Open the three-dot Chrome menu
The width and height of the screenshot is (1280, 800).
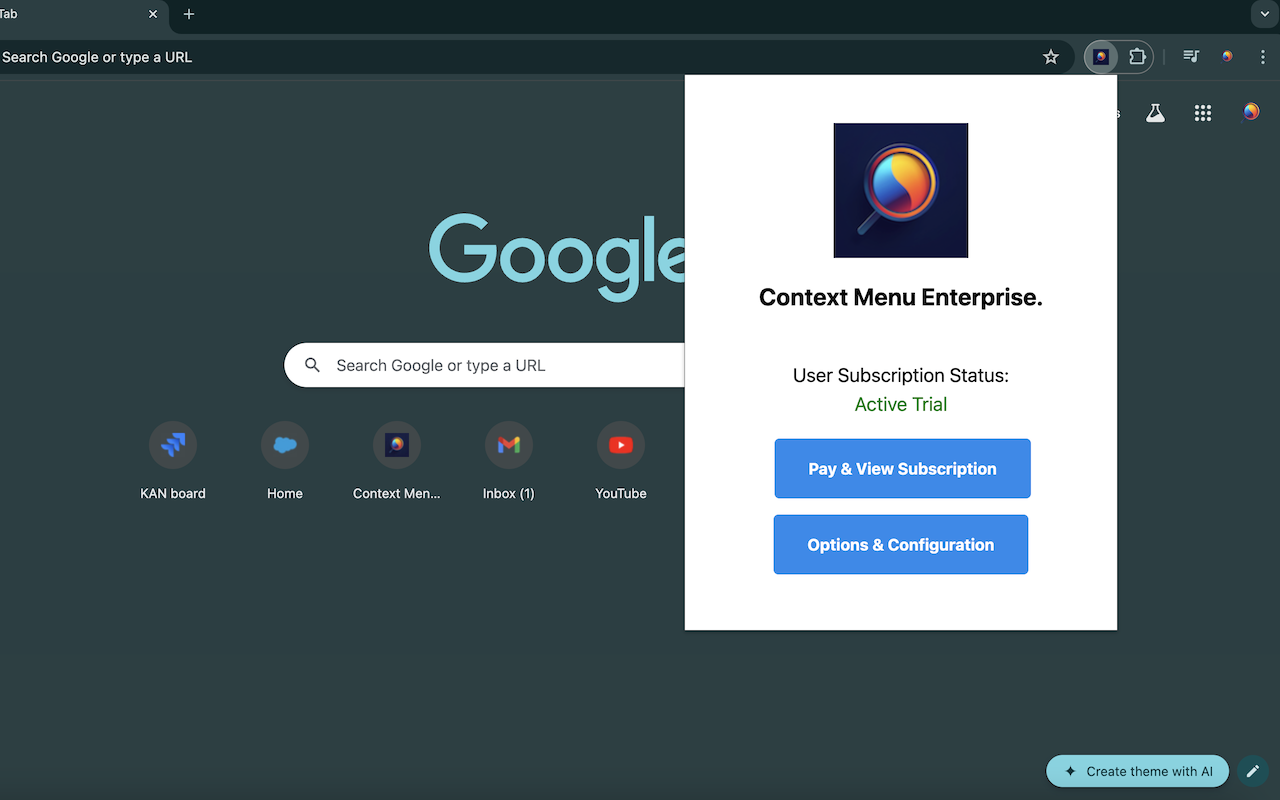pyautogui.click(x=1263, y=57)
